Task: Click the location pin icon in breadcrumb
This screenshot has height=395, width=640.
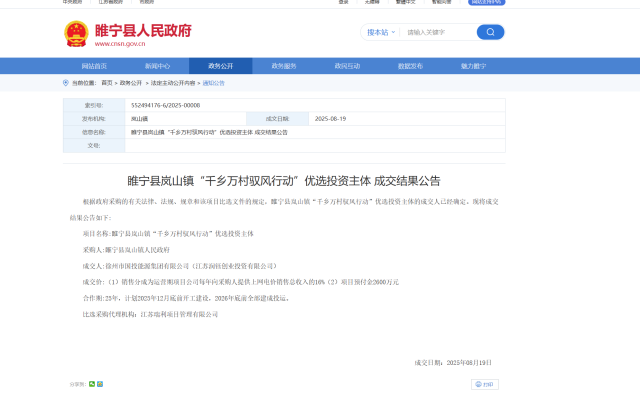Action: pyautogui.click(x=66, y=83)
